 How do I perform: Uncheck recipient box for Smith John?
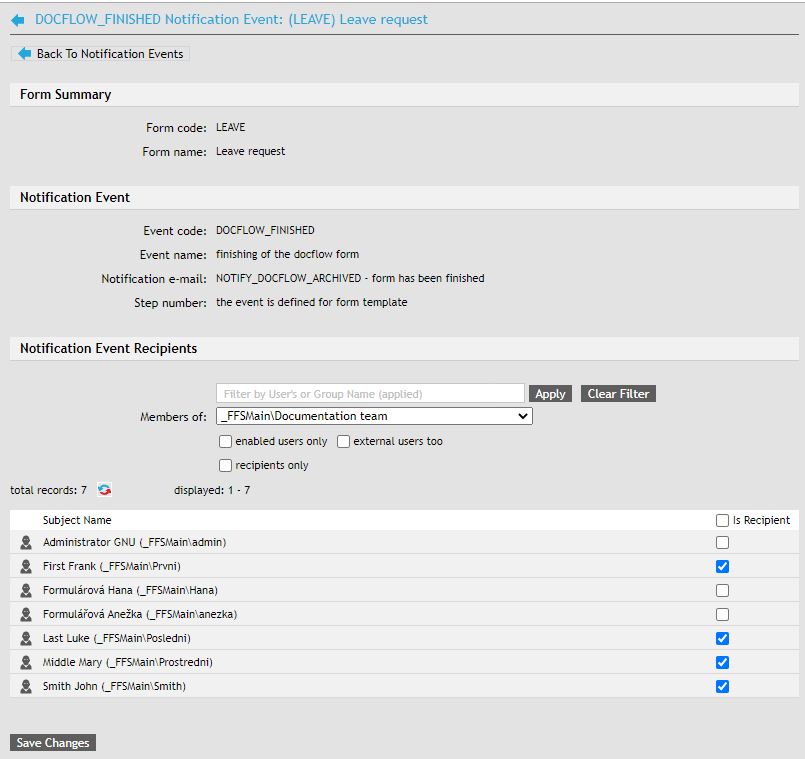[723, 687]
